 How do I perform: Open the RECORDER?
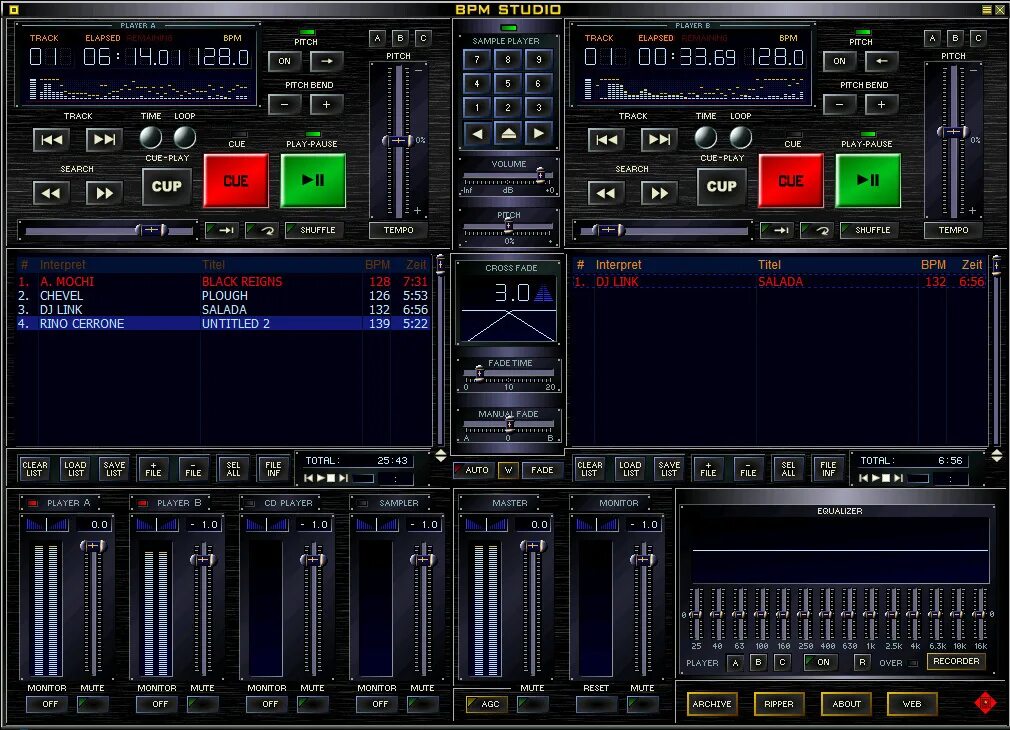pos(956,662)
